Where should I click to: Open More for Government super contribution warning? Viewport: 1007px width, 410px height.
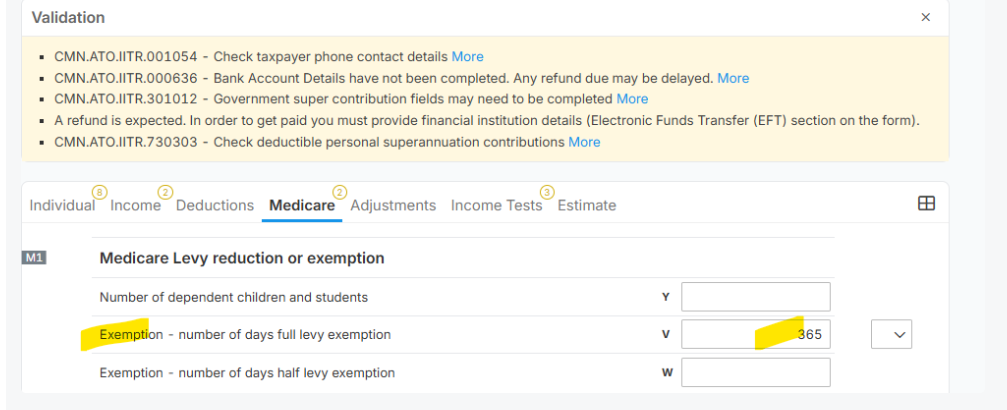click(x=633, y=99)
